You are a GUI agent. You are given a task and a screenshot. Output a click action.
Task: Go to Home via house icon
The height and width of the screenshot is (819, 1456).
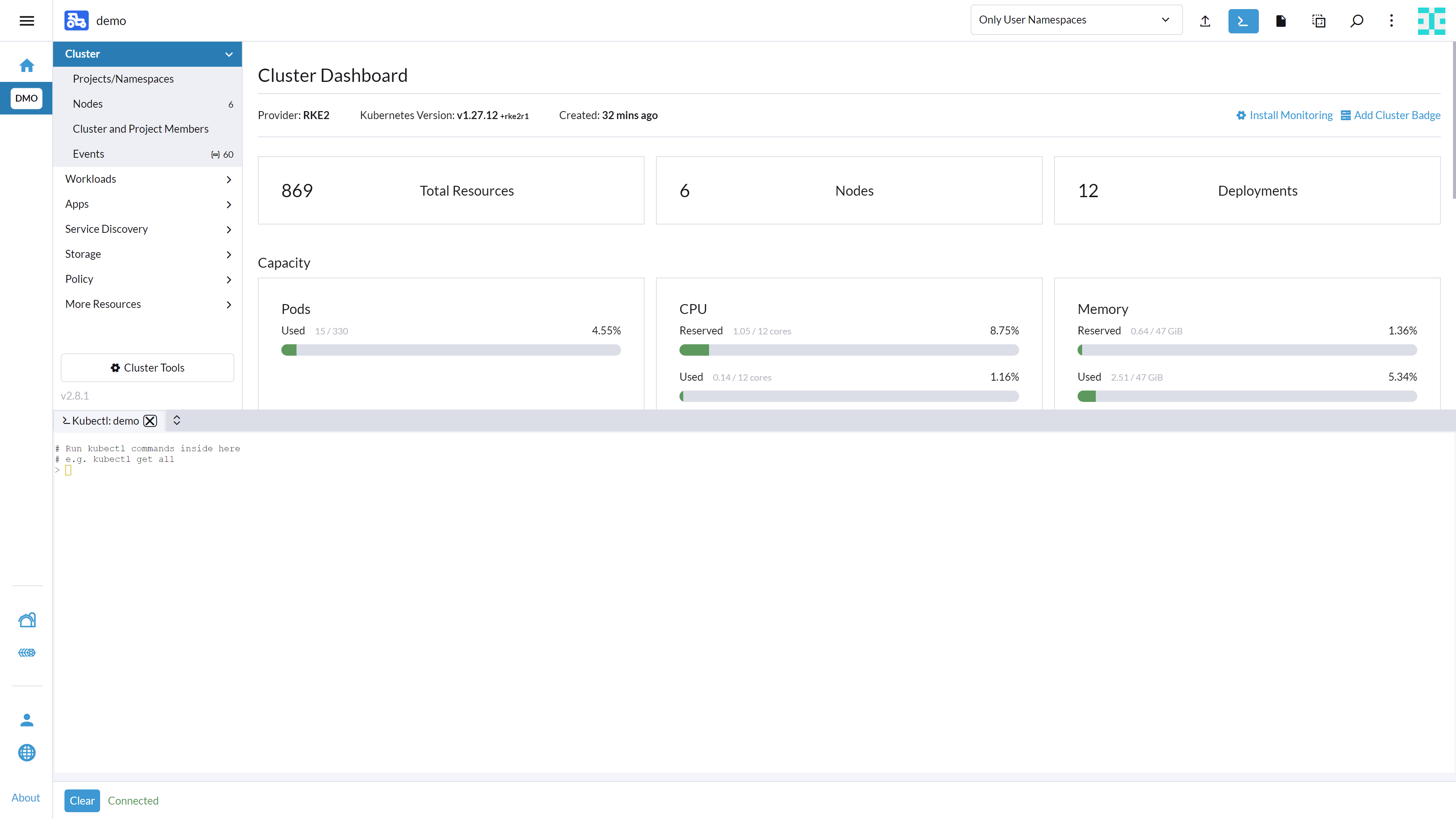click(x=27, y=66)
